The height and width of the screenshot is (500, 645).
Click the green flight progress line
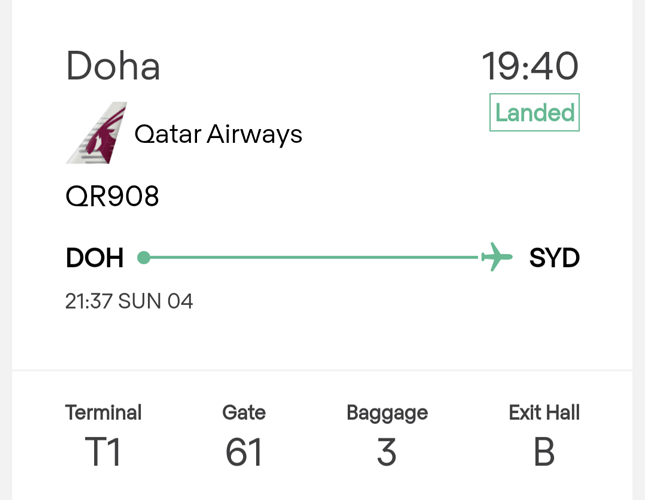[x=314, y=257]
